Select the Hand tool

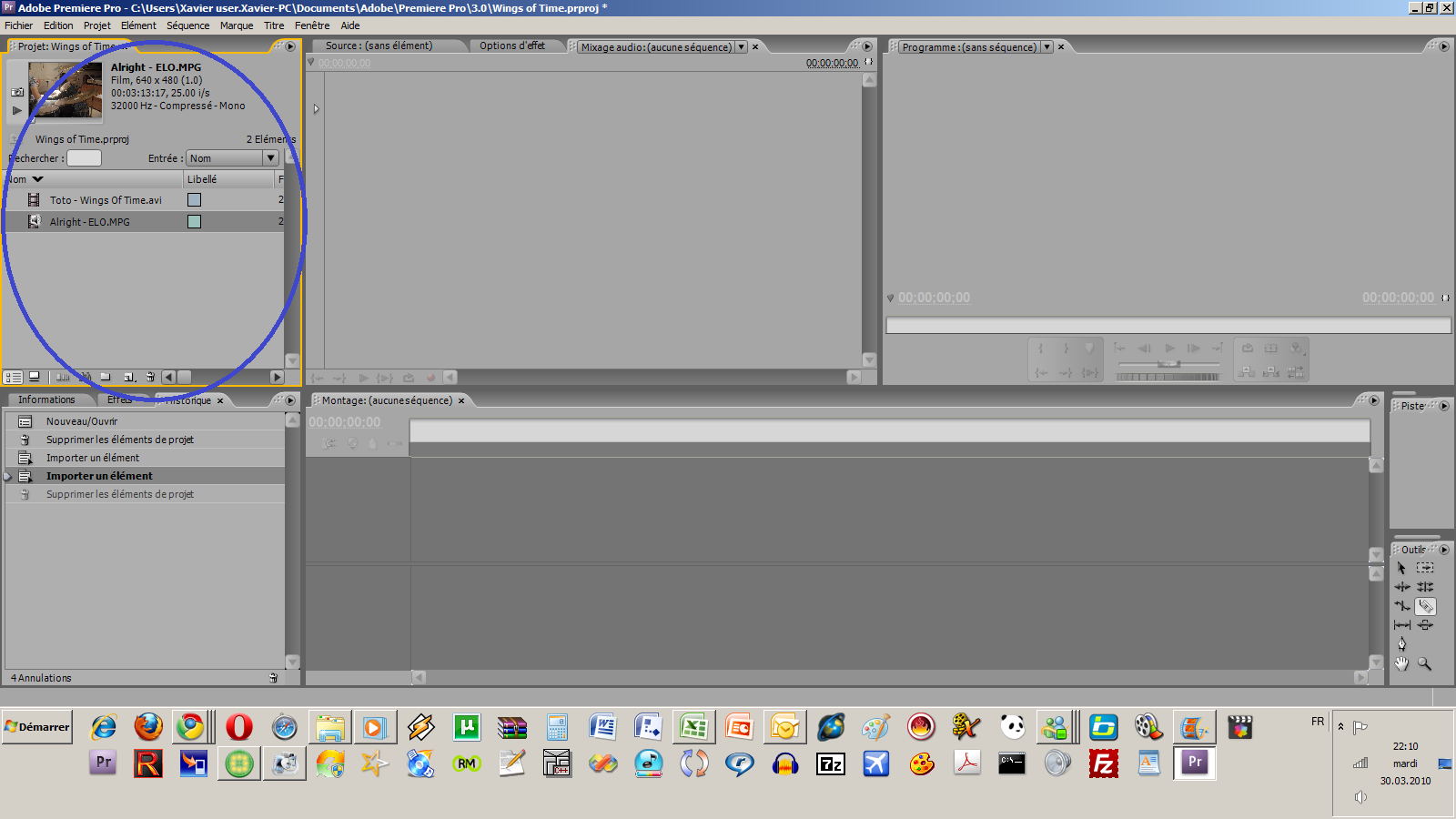1401,663
